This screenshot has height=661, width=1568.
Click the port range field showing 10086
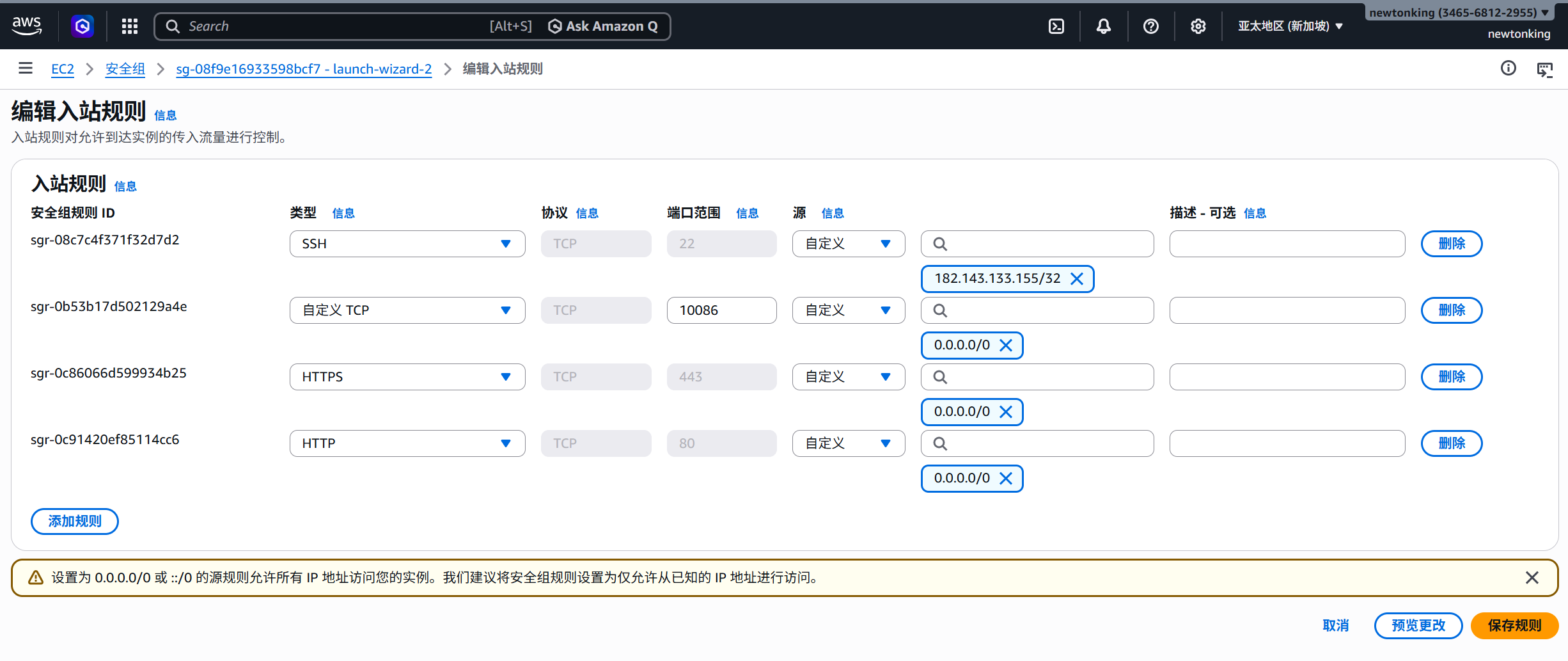pyautogui.click(x=721, y=310)
